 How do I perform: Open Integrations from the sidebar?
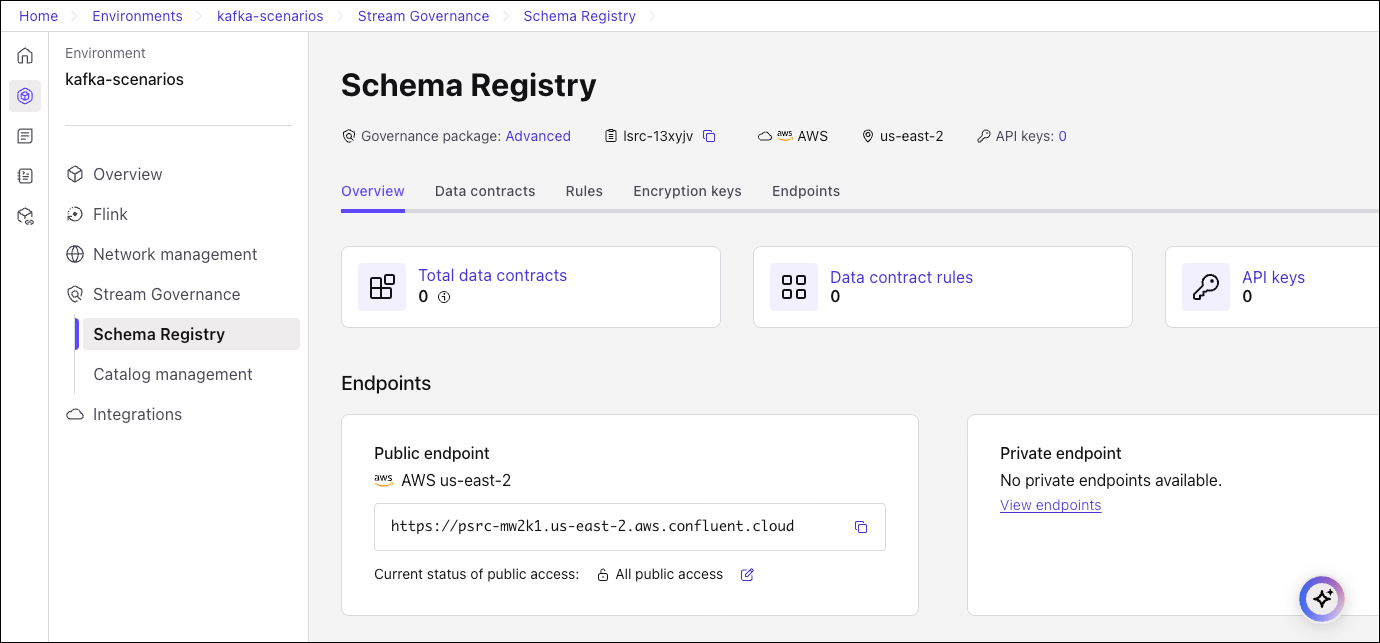point(137,414)
